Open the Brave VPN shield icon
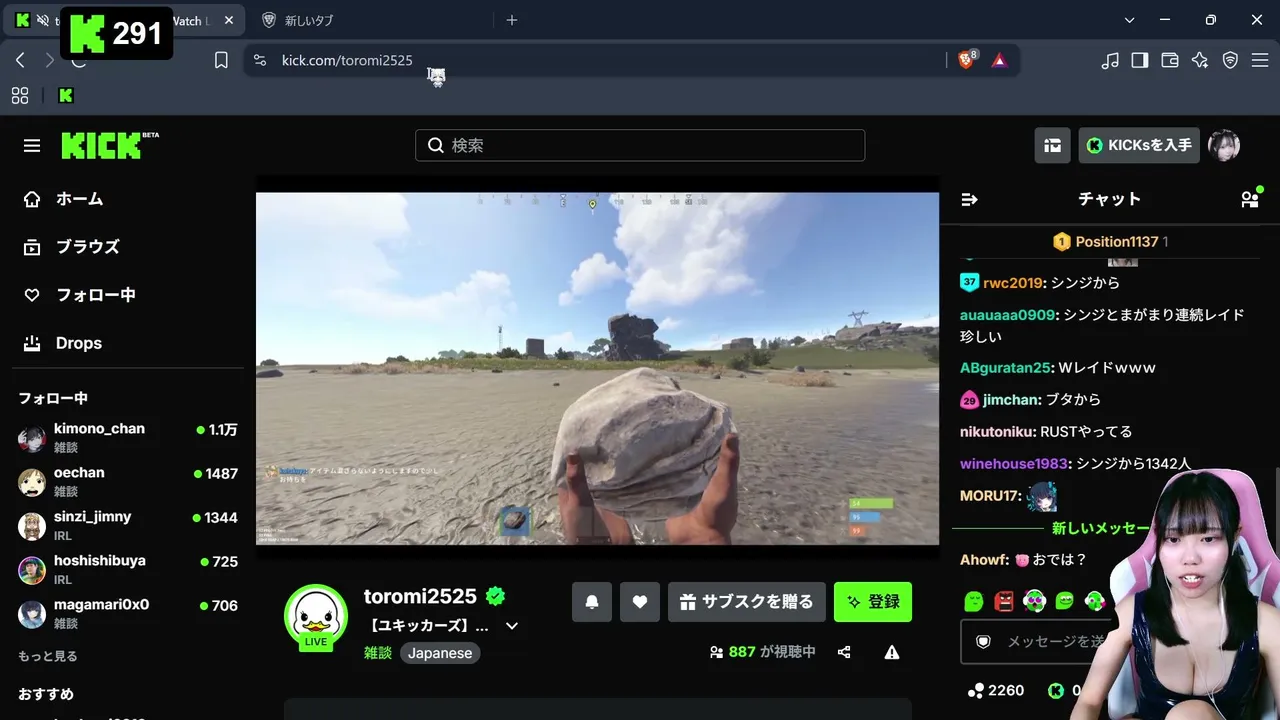1280x720 pixels. tap(1230, 60)
